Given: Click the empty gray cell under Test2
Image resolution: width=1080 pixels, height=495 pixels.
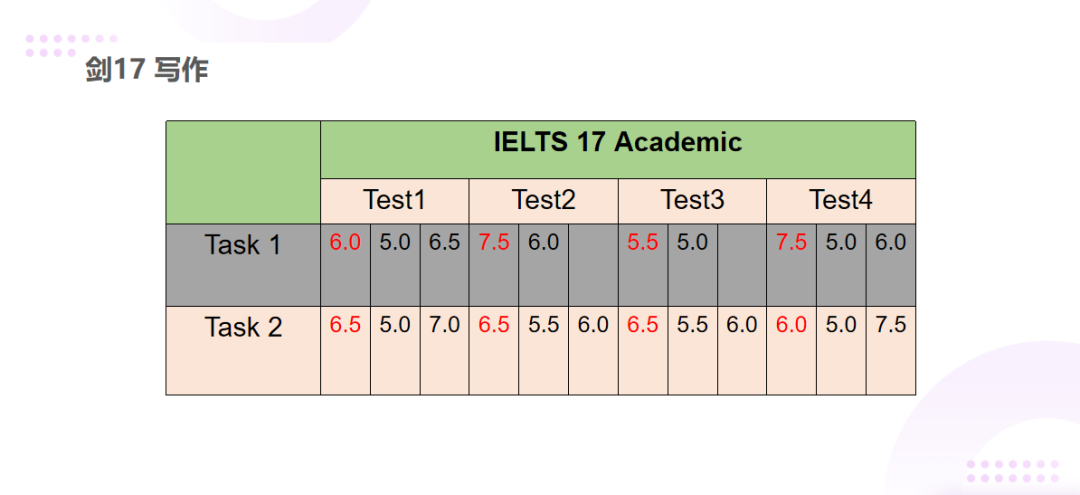Looking at the screenshot, I should pos(593,264).
